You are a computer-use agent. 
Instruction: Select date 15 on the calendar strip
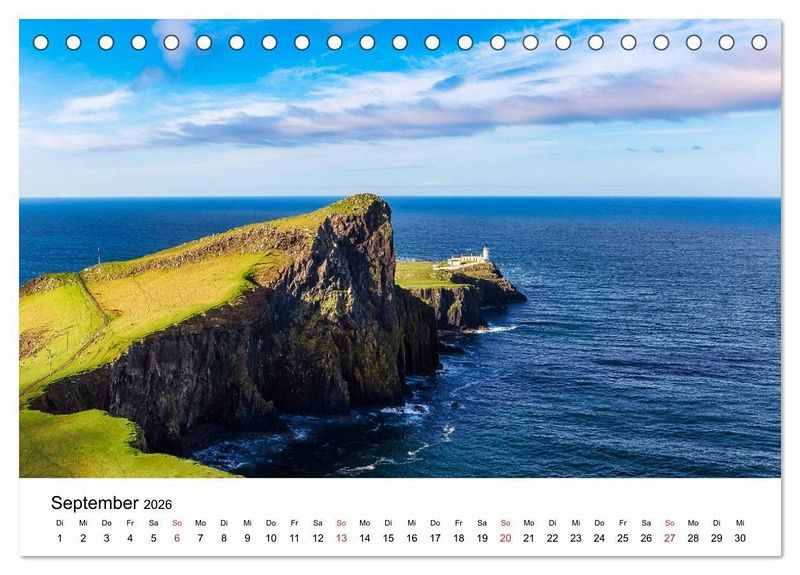click(x=388, y=538)
